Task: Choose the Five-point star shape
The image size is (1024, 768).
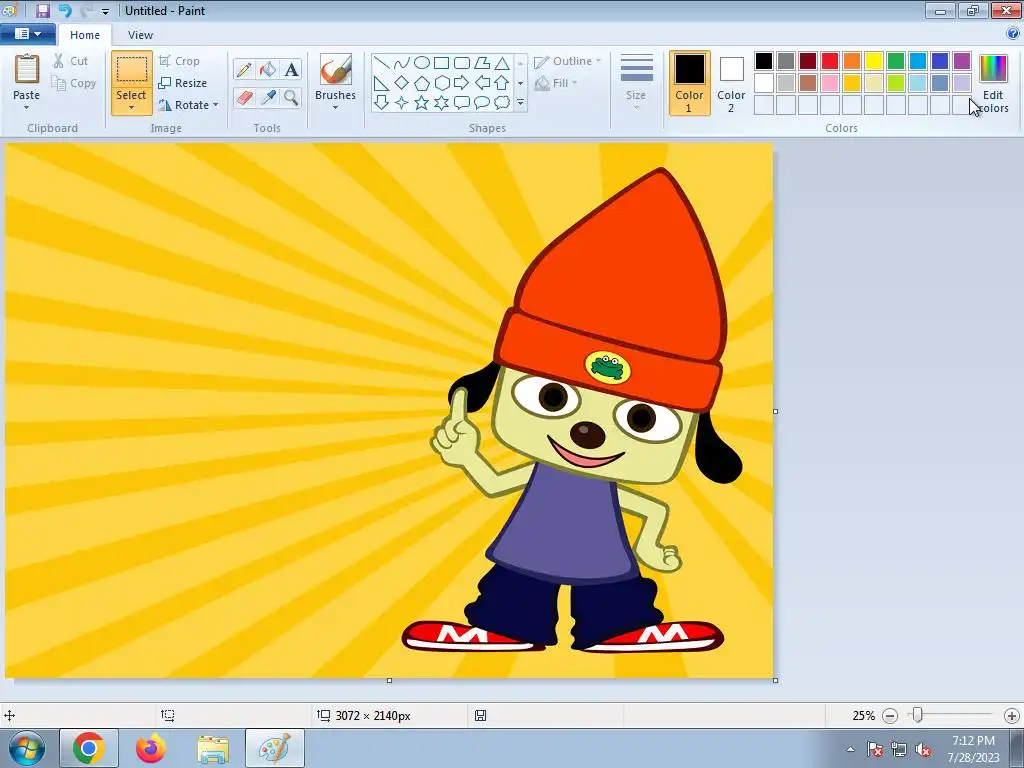Action: click(x=422, y=103)
